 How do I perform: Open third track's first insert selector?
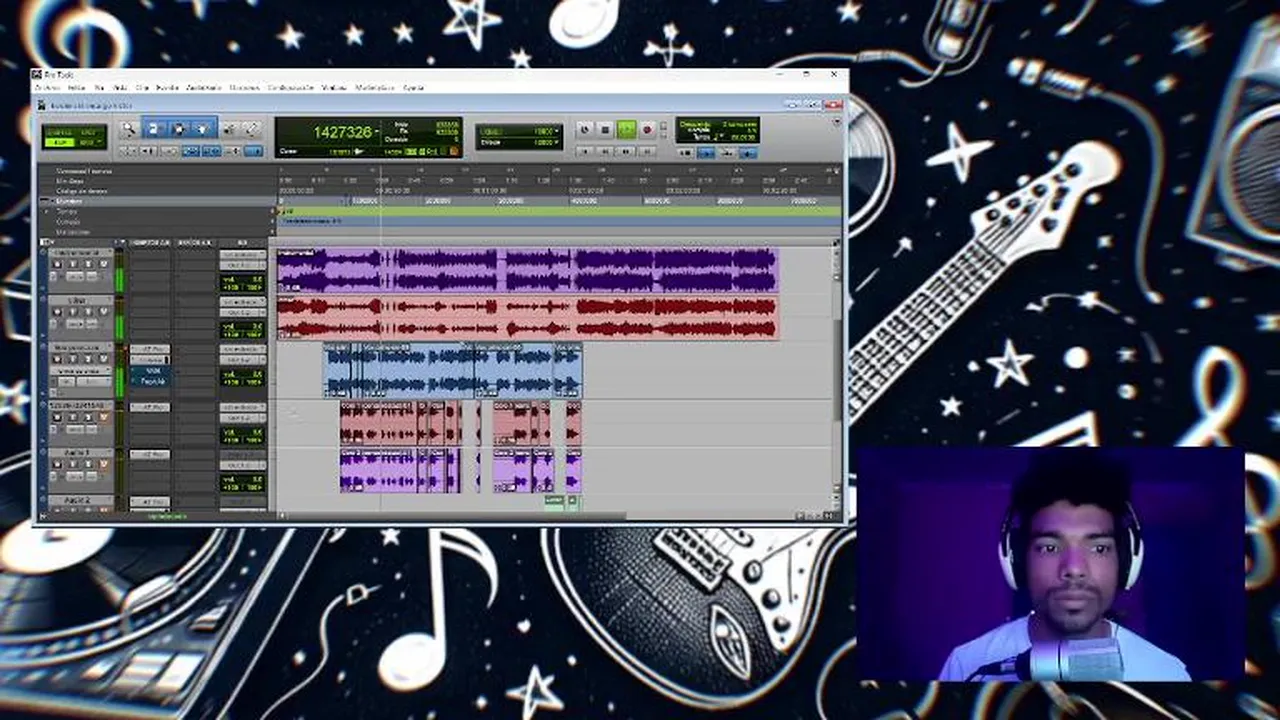pyautogui.click(x=150, y=349)
